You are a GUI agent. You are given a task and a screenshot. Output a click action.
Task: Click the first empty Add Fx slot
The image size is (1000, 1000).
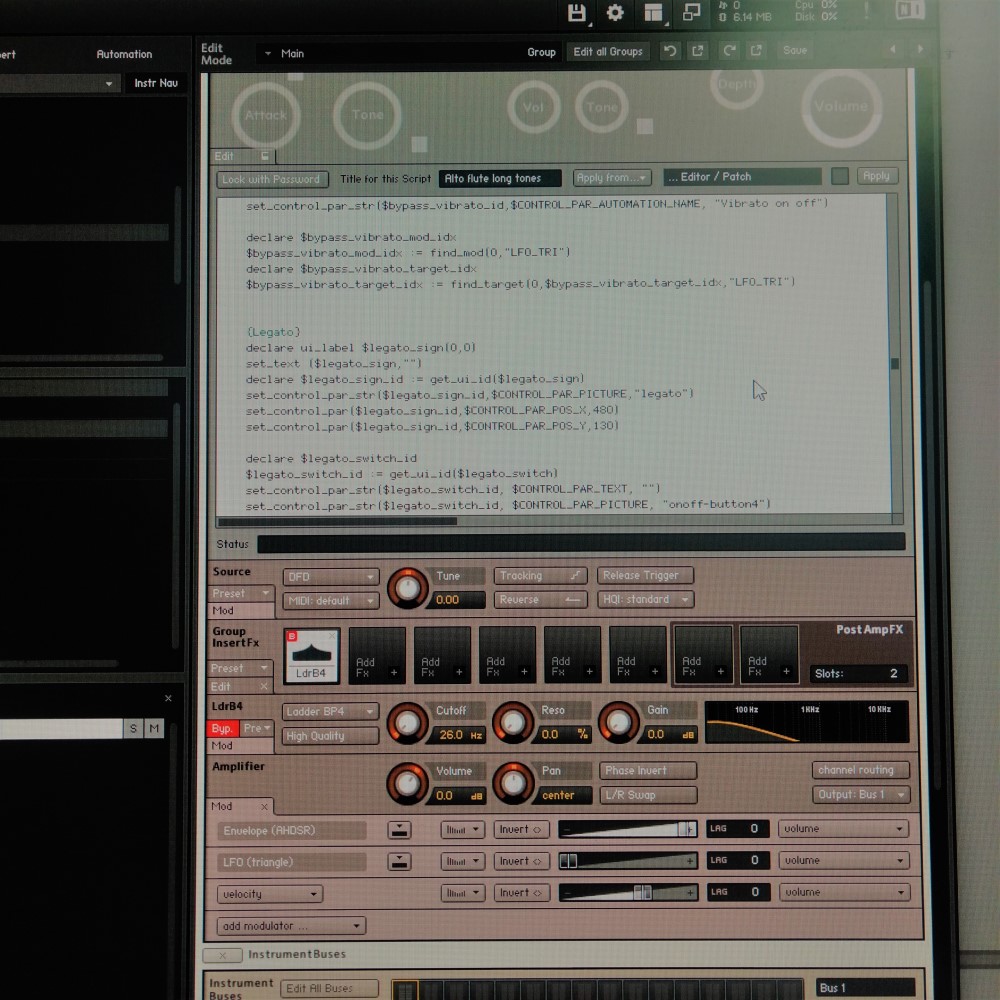[x=377, y=656]
